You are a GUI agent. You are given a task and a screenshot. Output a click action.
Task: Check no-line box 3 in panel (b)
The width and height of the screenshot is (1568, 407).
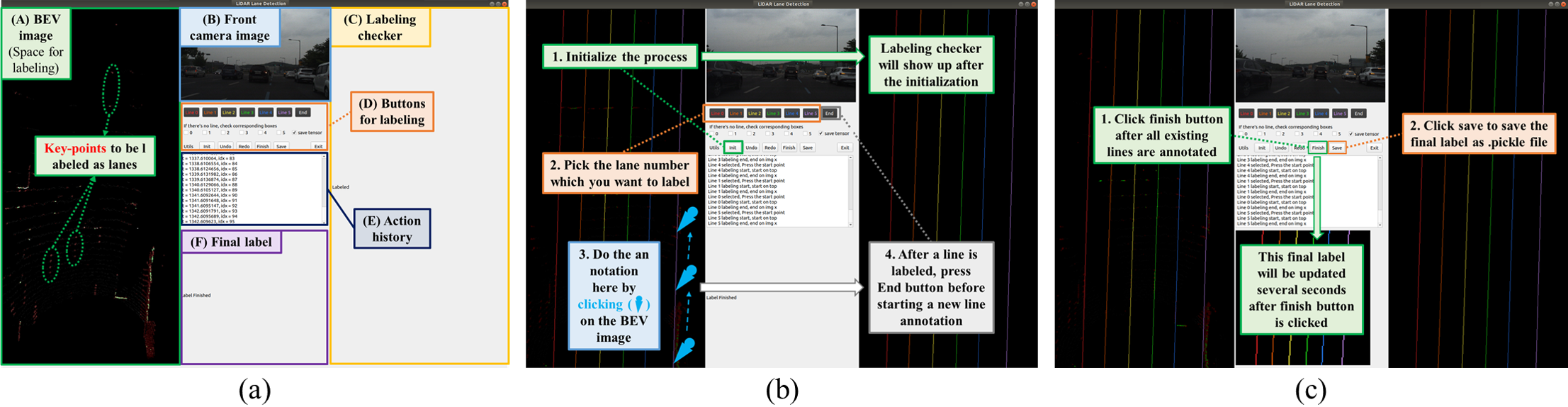click(767, 133)
